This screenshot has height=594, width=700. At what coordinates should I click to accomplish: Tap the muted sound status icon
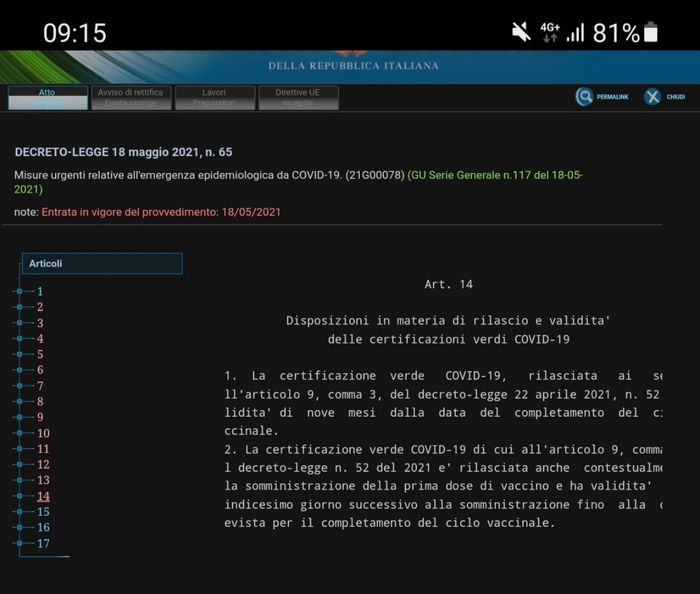click(x=521, y=32)
